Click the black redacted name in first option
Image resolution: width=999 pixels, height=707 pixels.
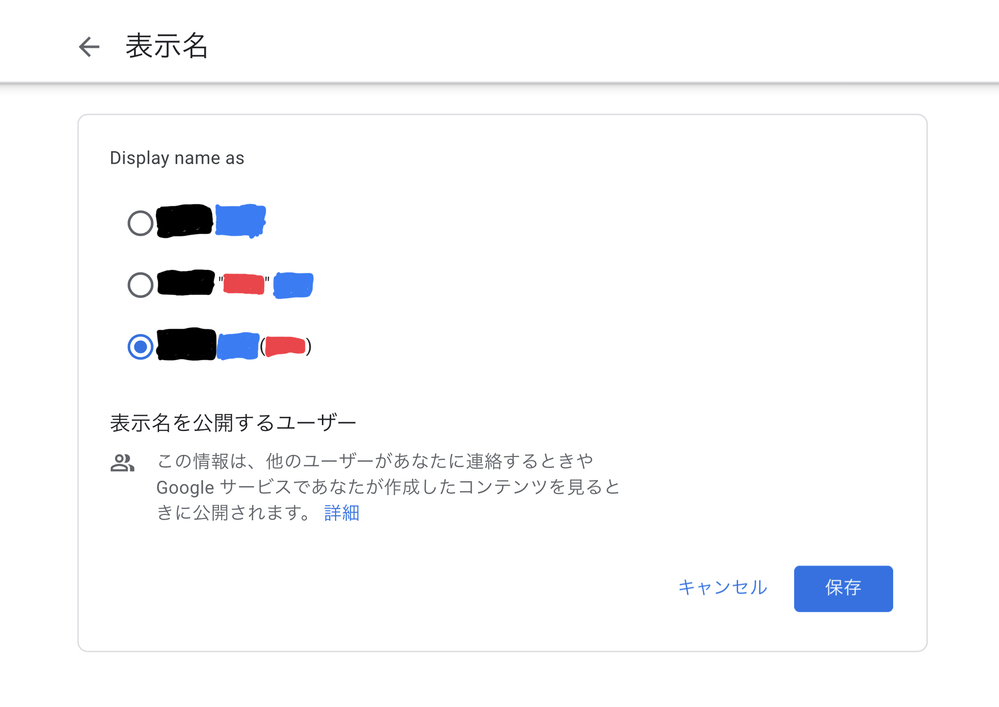click(185, 221)
